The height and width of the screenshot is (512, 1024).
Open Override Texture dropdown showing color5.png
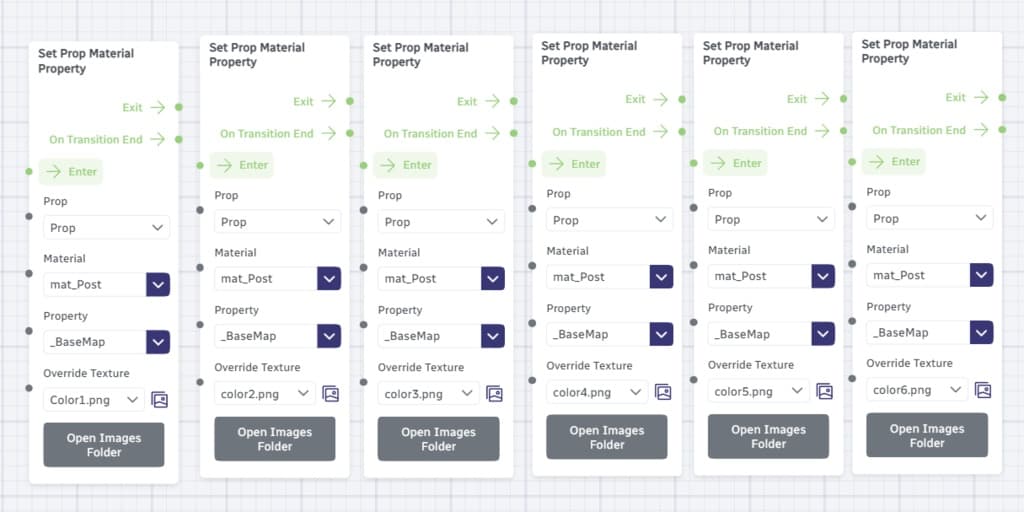click(758, 391)
